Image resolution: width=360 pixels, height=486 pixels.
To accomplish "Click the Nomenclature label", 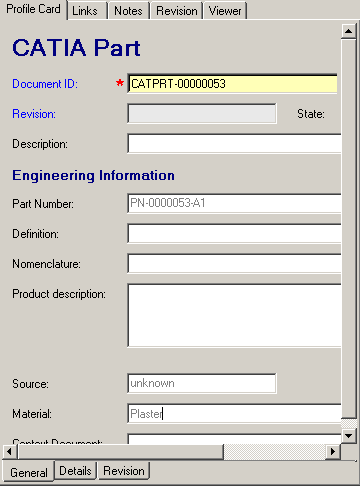I will coord(46,264).
